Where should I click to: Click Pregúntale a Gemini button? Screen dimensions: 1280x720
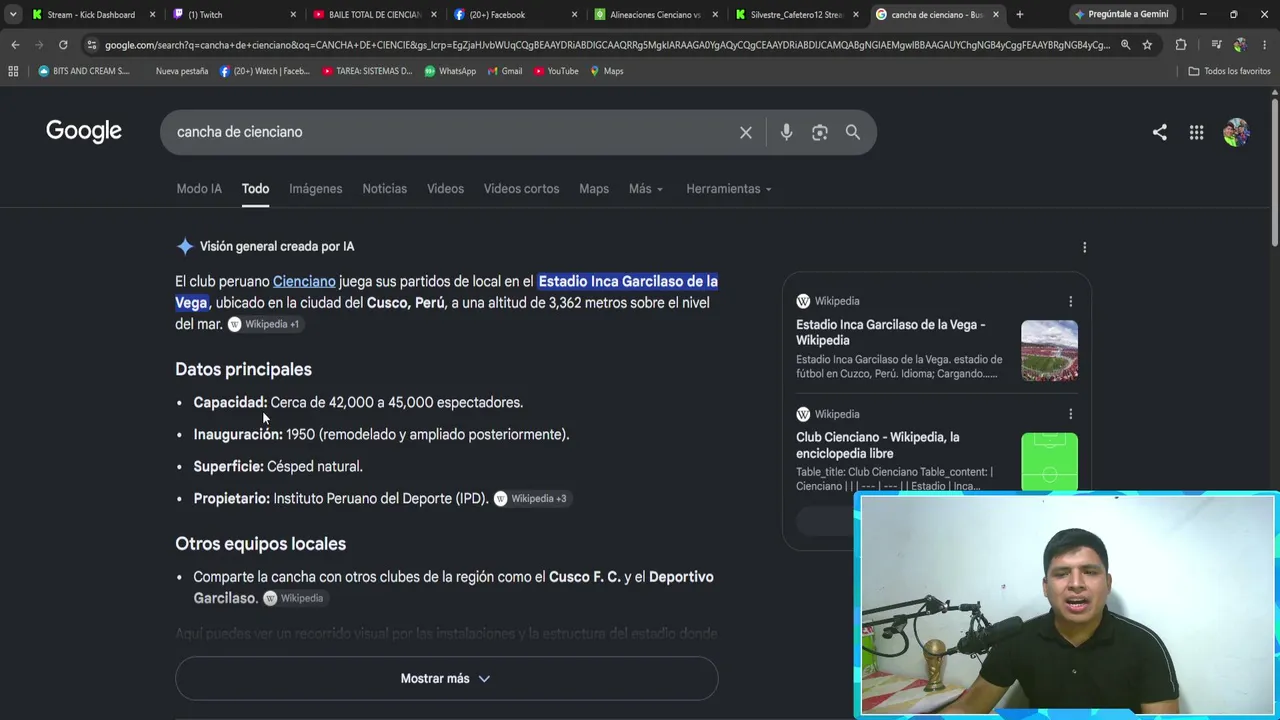tap(1120, 15)
